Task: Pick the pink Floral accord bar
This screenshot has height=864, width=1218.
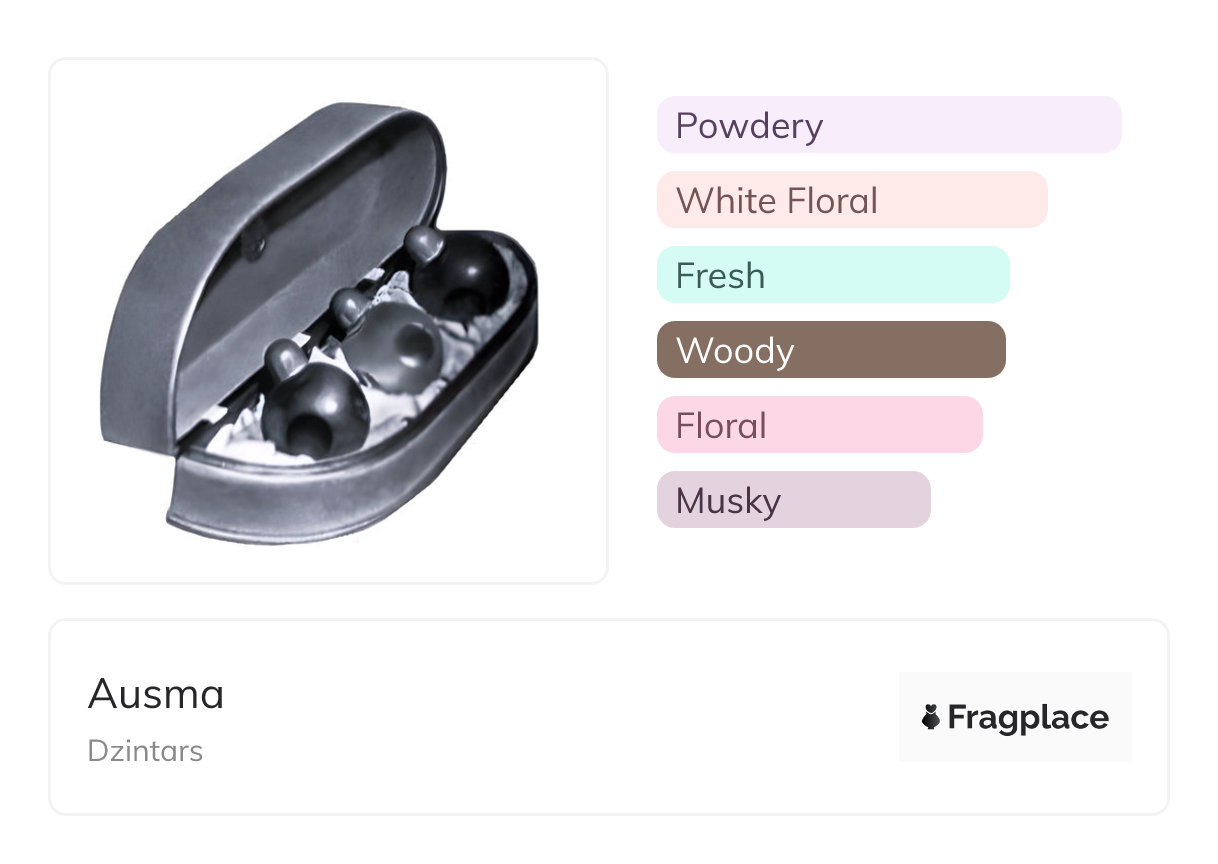Action: tap(819, 425)
